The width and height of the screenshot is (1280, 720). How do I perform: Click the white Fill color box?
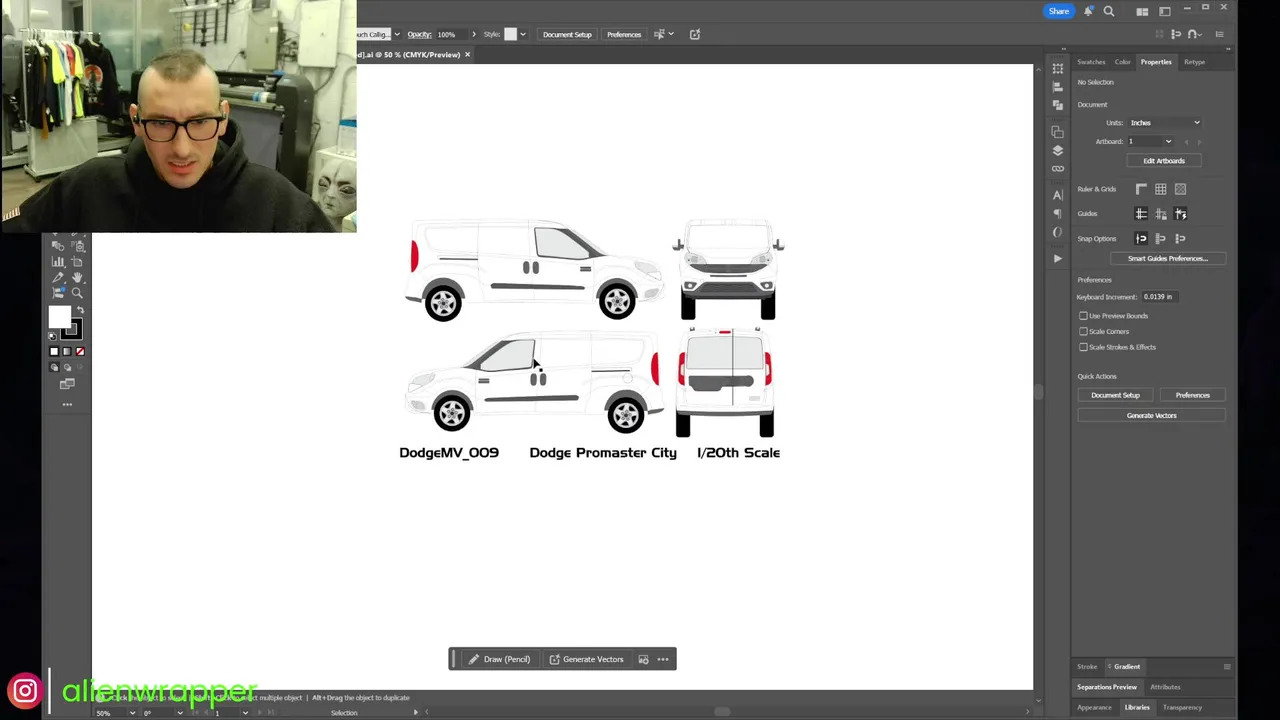point(59,319)
